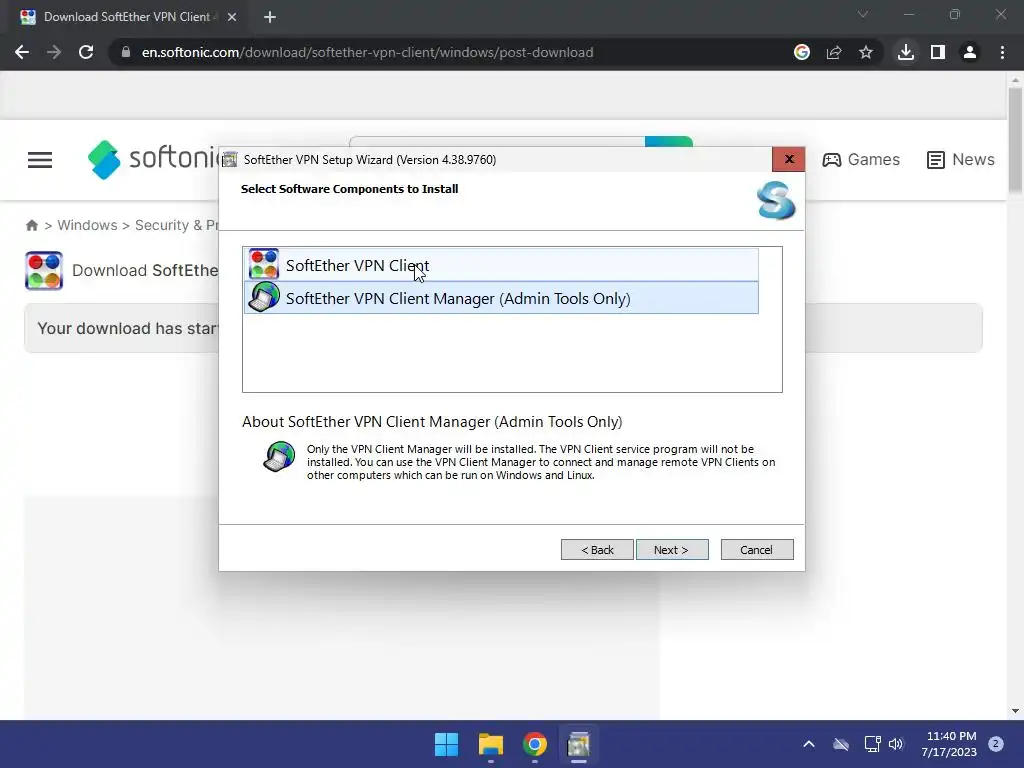This screenshot has width=1024, height=768.
Task: Click the setup installer taskbar icon
Action: coord(579,744)
